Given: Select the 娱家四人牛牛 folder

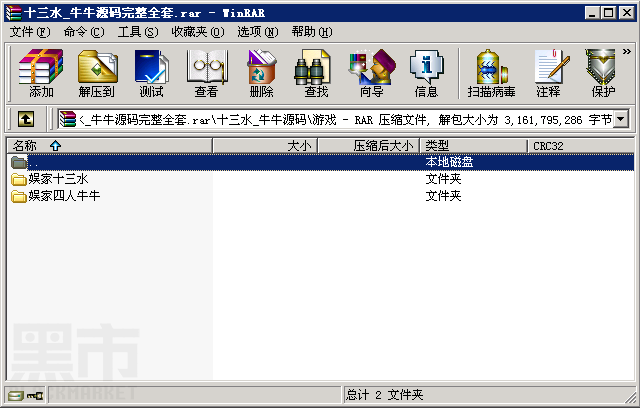Looking at the screenshot, I should pos(56,196).
